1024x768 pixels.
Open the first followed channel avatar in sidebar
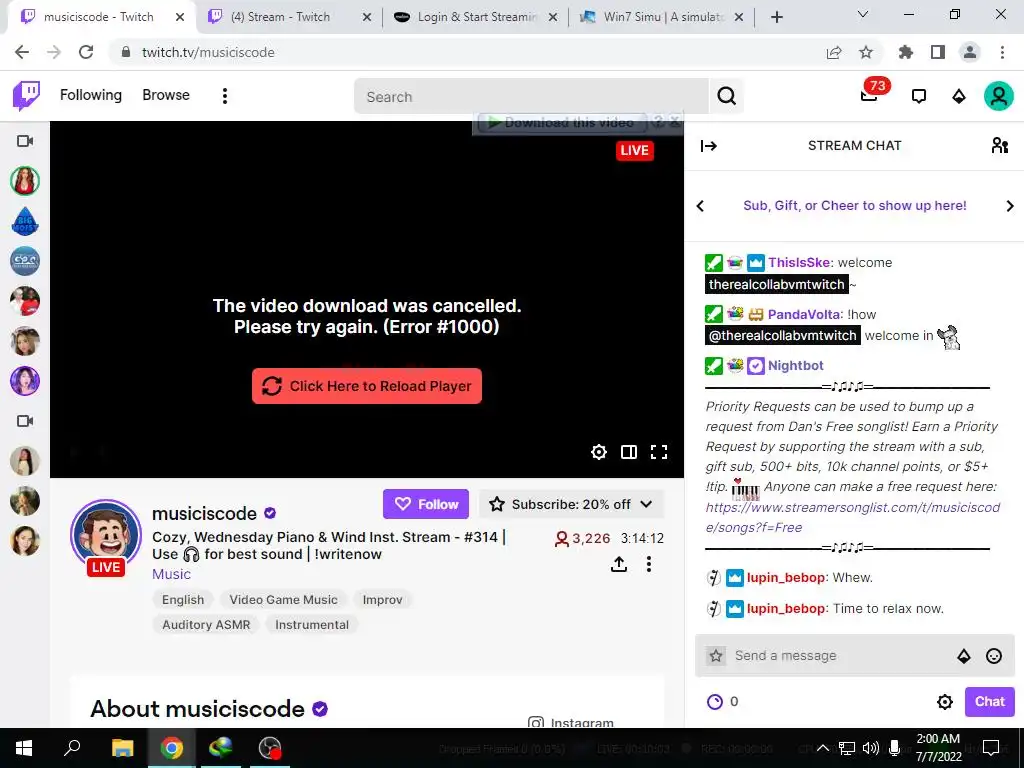[25, 181]
